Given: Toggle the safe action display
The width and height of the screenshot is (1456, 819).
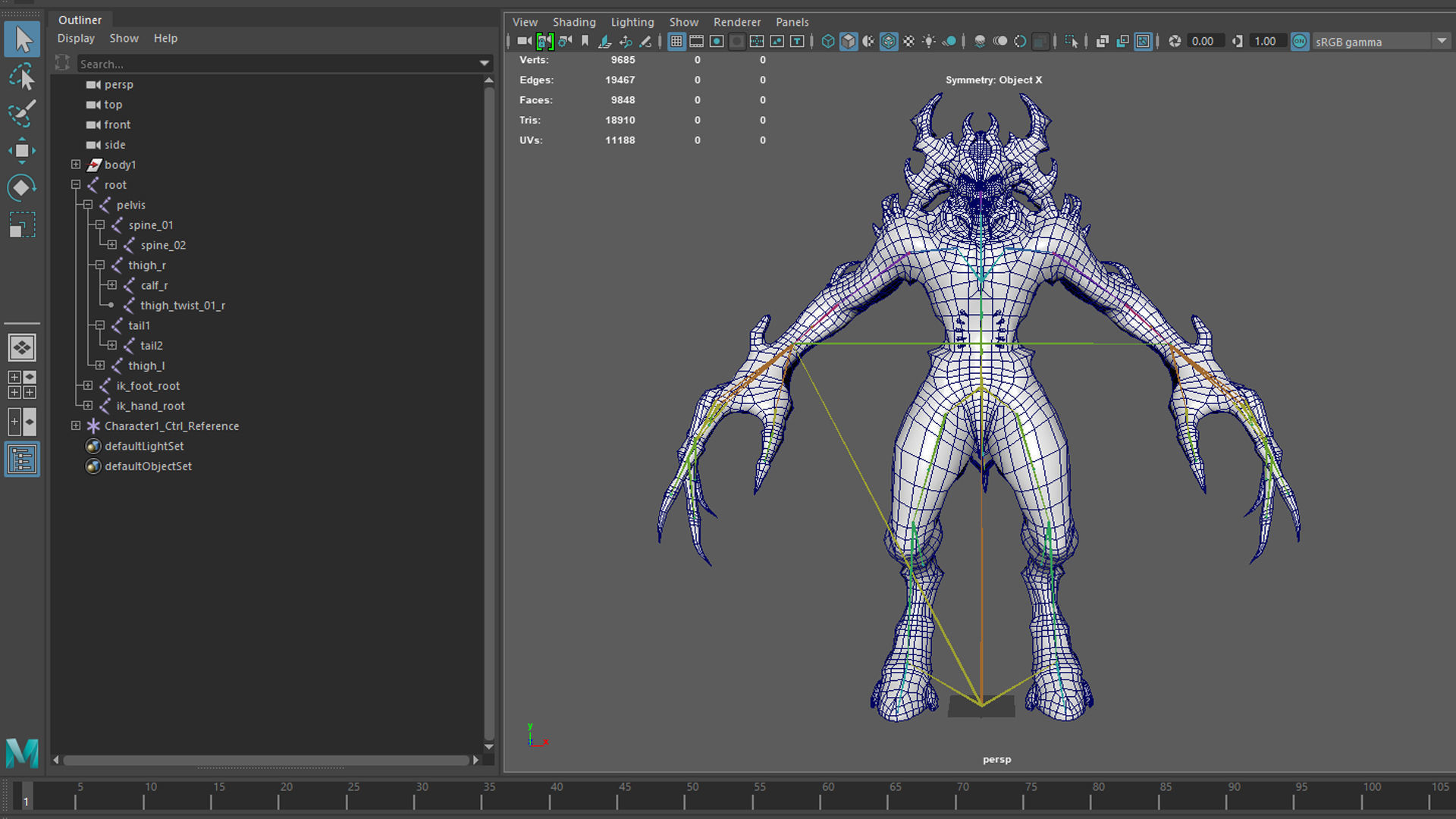Looking at the screenshot, I should pos(777,41).
